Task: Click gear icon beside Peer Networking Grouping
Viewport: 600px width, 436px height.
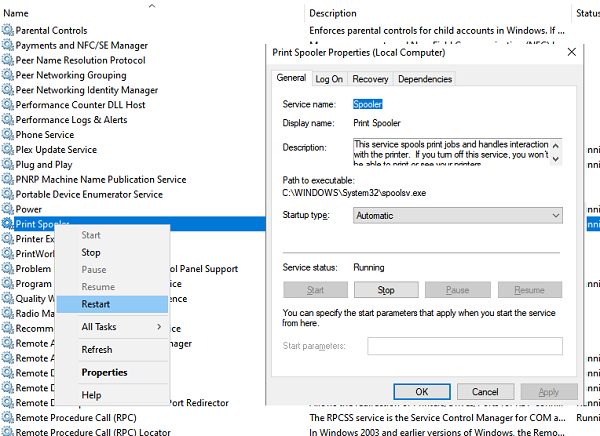Action: pos(7,75)
